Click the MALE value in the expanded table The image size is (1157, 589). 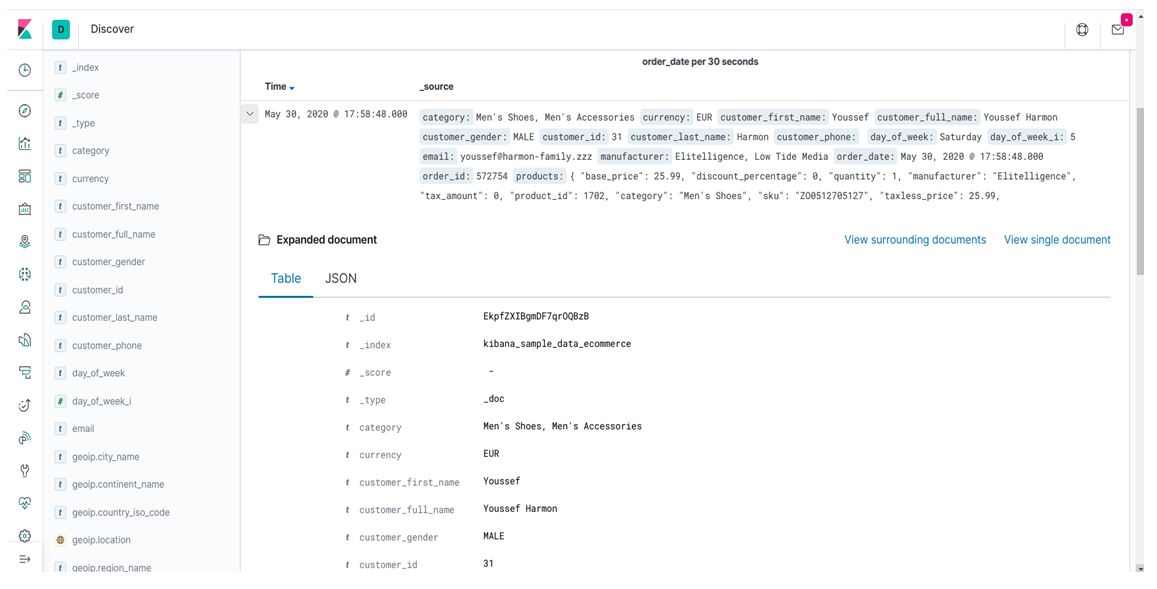[x=494, y=537]
